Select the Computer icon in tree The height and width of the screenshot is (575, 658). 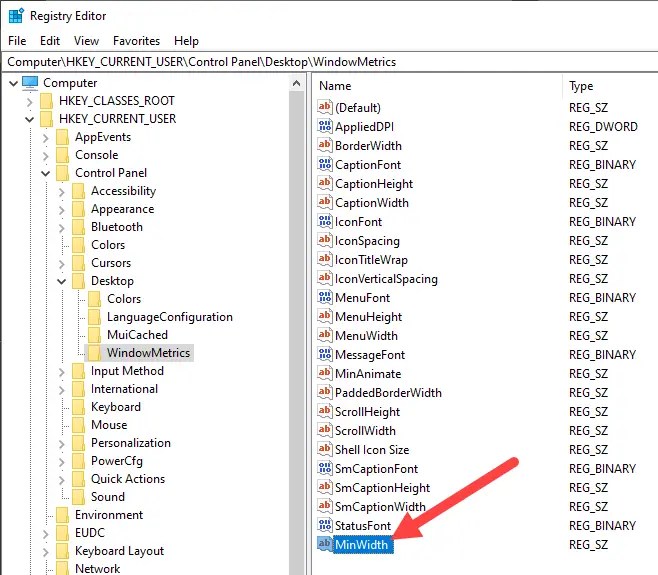(30, 83)
